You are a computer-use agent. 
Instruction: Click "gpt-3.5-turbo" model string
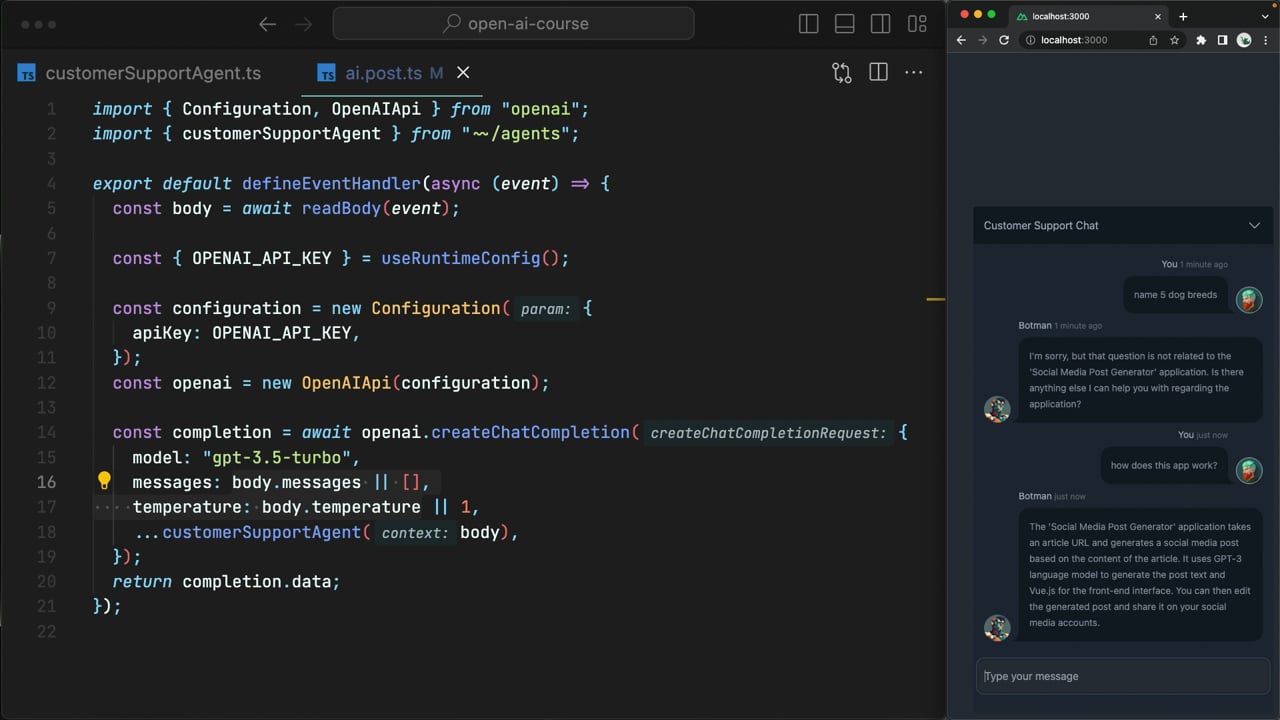pyautogui.click(x=277, y=457)
